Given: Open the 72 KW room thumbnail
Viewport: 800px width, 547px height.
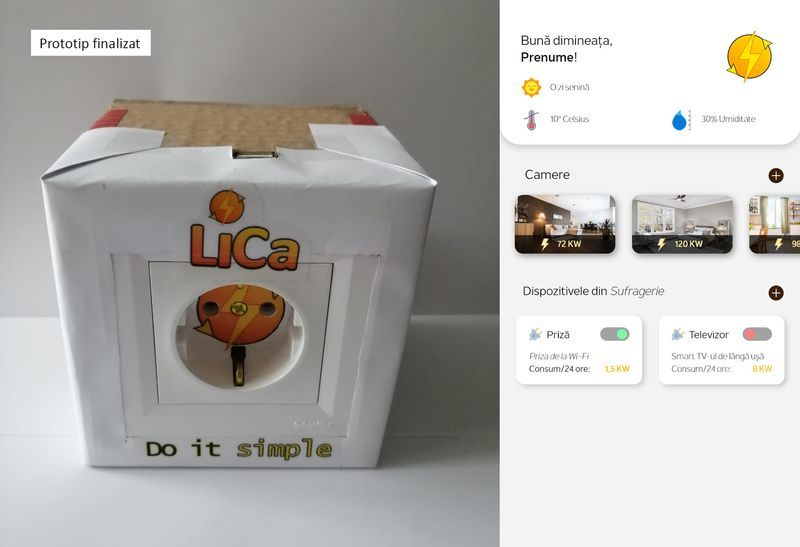Looking at the screenshot, I should (x=565, y=224).
